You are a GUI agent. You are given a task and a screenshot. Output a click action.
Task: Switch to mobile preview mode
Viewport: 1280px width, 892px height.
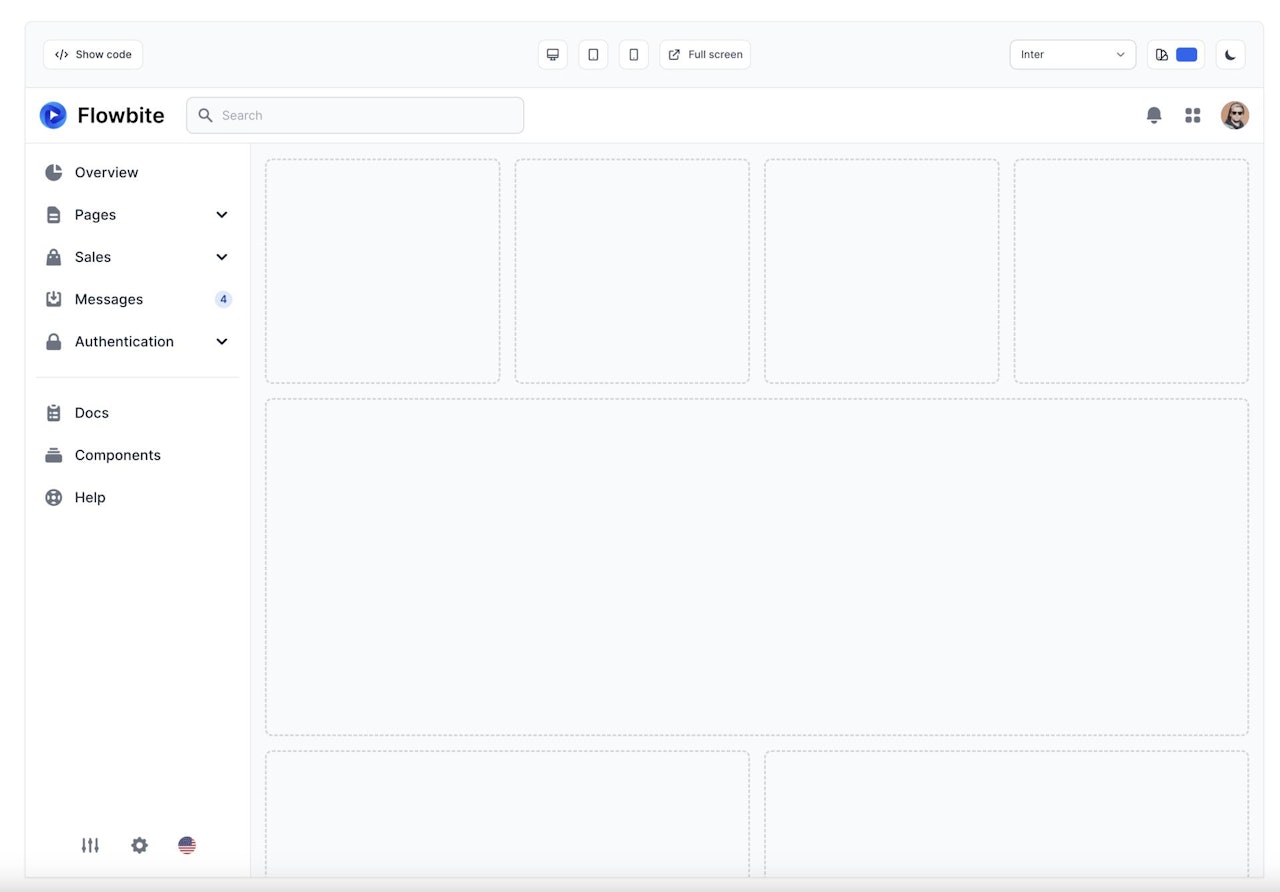pos(633,54)
